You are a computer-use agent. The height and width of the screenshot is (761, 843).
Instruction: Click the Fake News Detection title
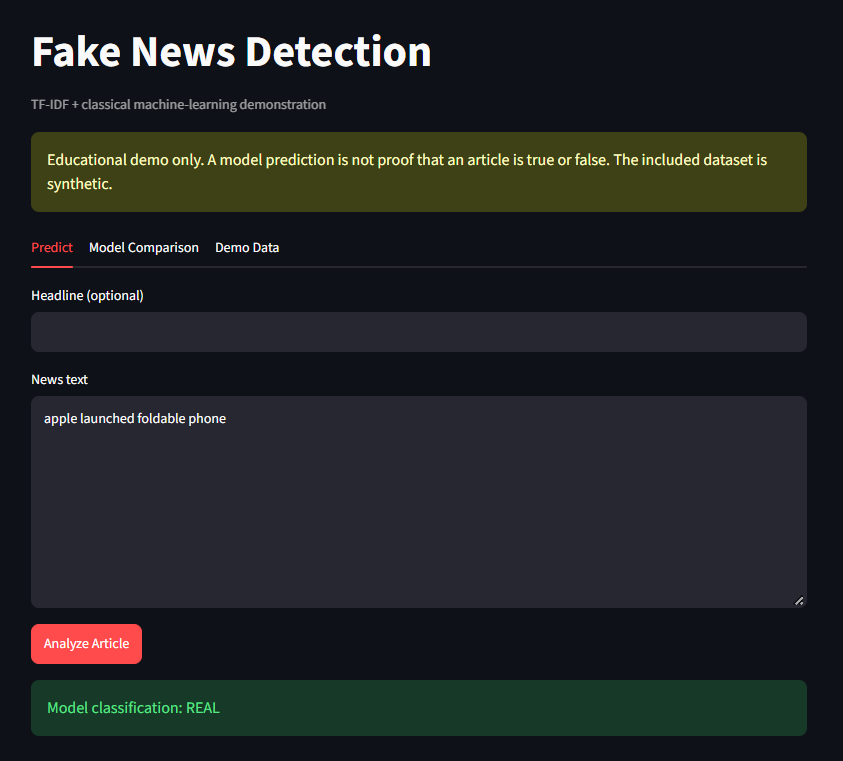231,52
